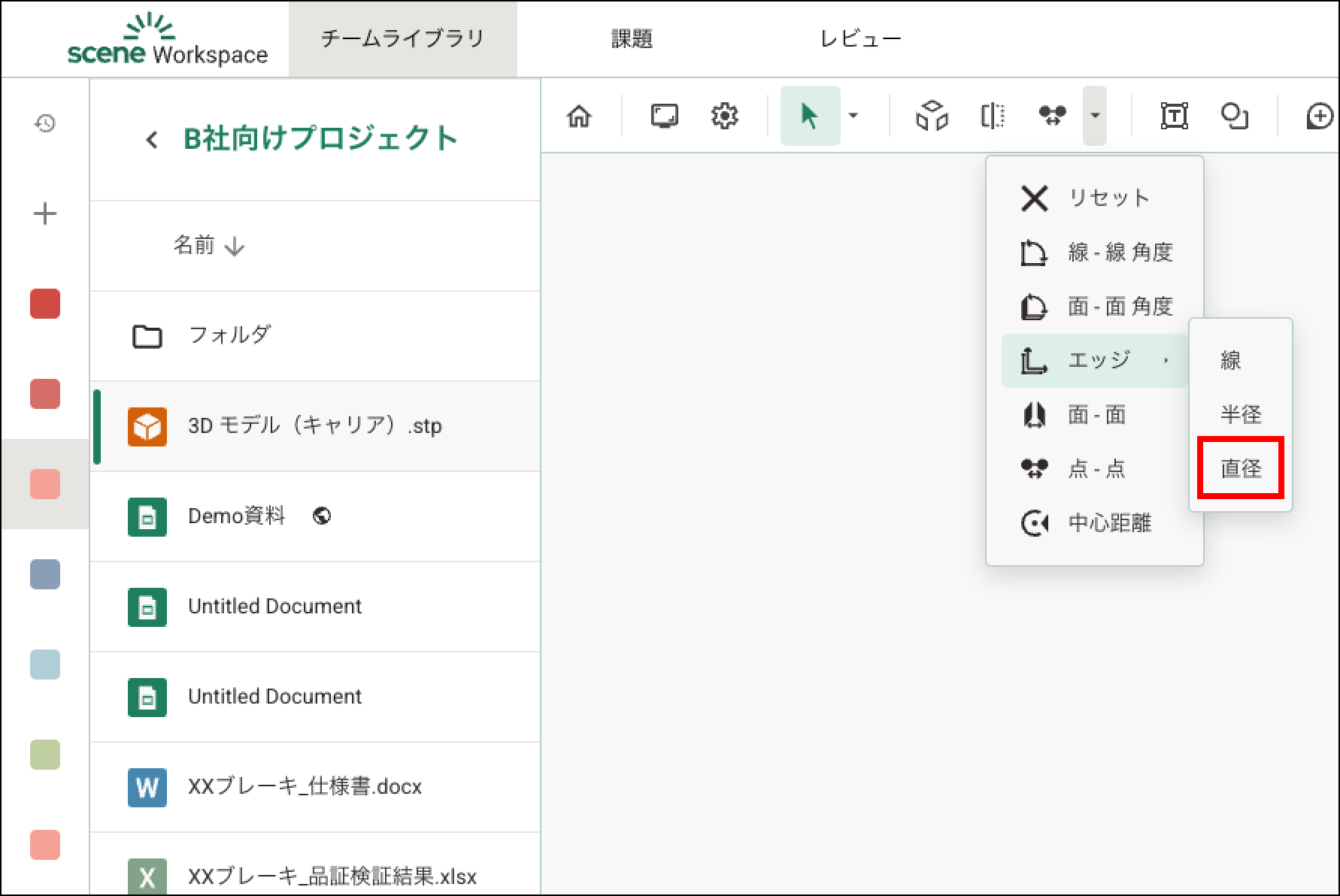Viewport: 1340px width, 896px height.
Task: Go back using the arrow beside B社向けプロジェクト
Action: click(x=152, y=140)
